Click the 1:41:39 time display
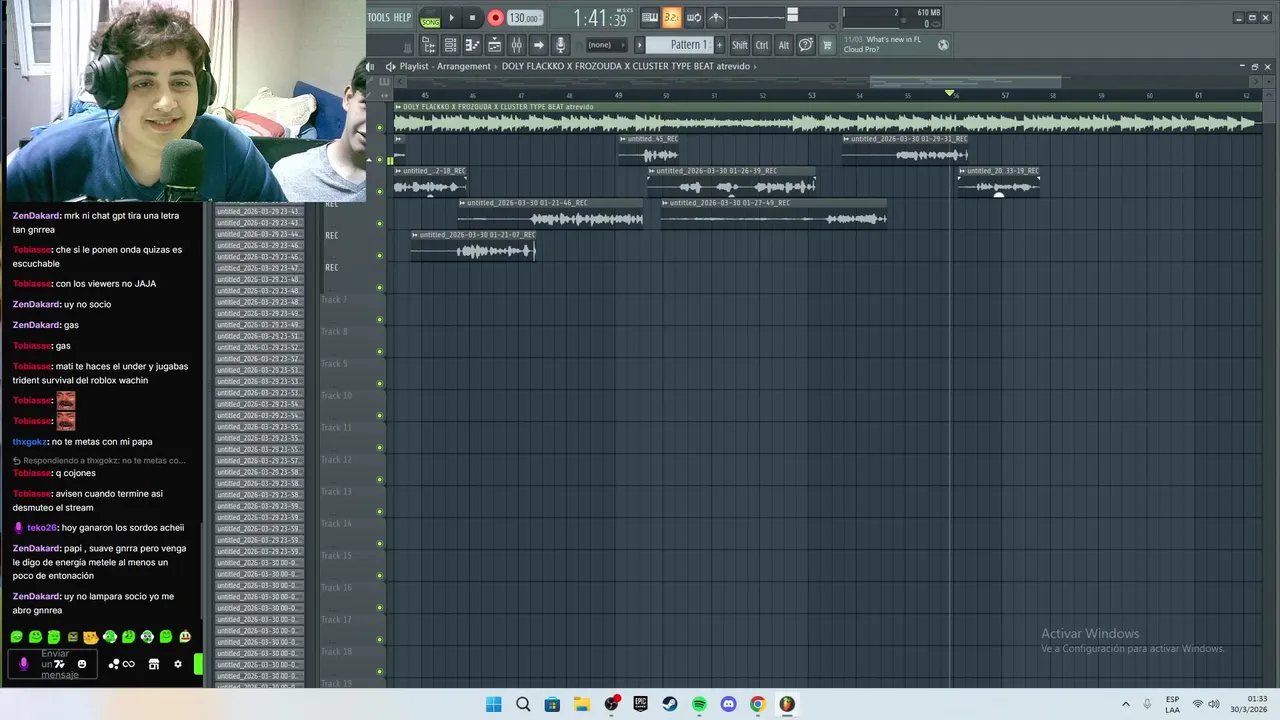 pyautogui.click(x=600, y=18)
